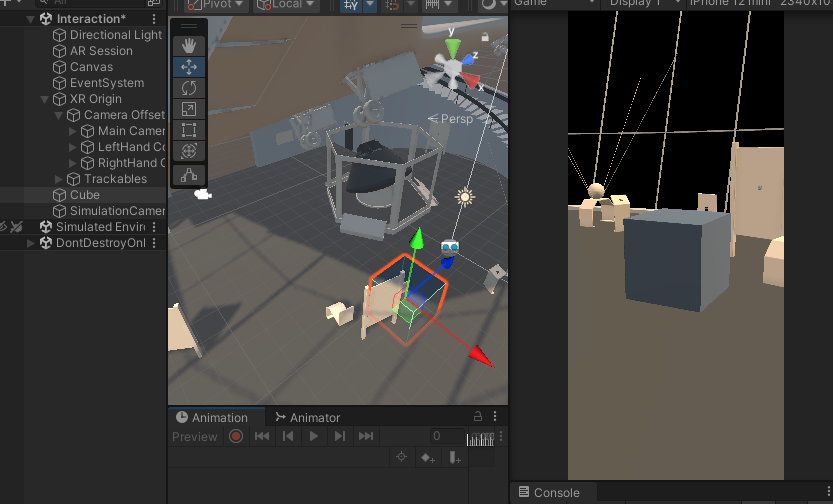Switch to the Animator tab
The width and height of the screenshot is (833, 504).
(307, 417)
